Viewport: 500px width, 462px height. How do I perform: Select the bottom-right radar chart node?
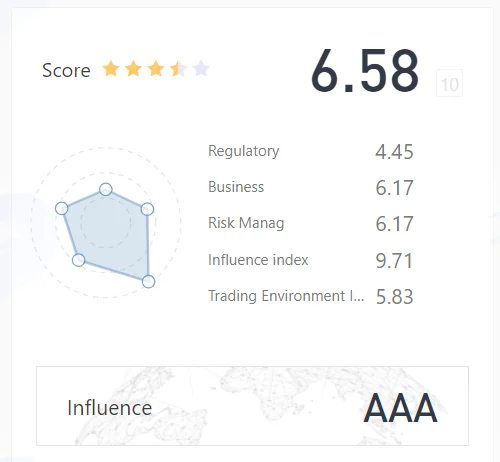pos(148,282)
